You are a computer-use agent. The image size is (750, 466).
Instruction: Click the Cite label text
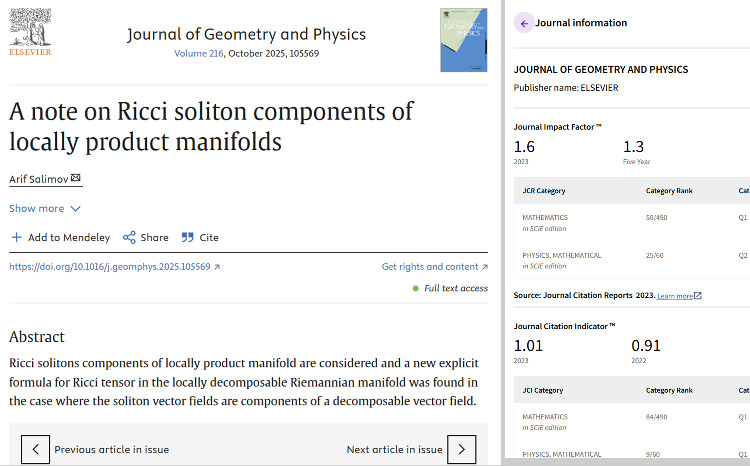point(209,237)
